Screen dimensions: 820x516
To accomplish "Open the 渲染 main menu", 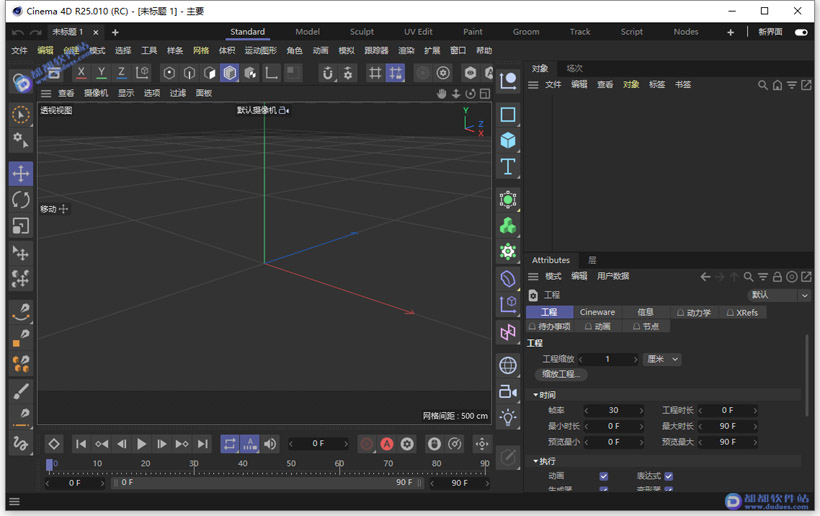I will pyautogui.click(x=406, y=51).
